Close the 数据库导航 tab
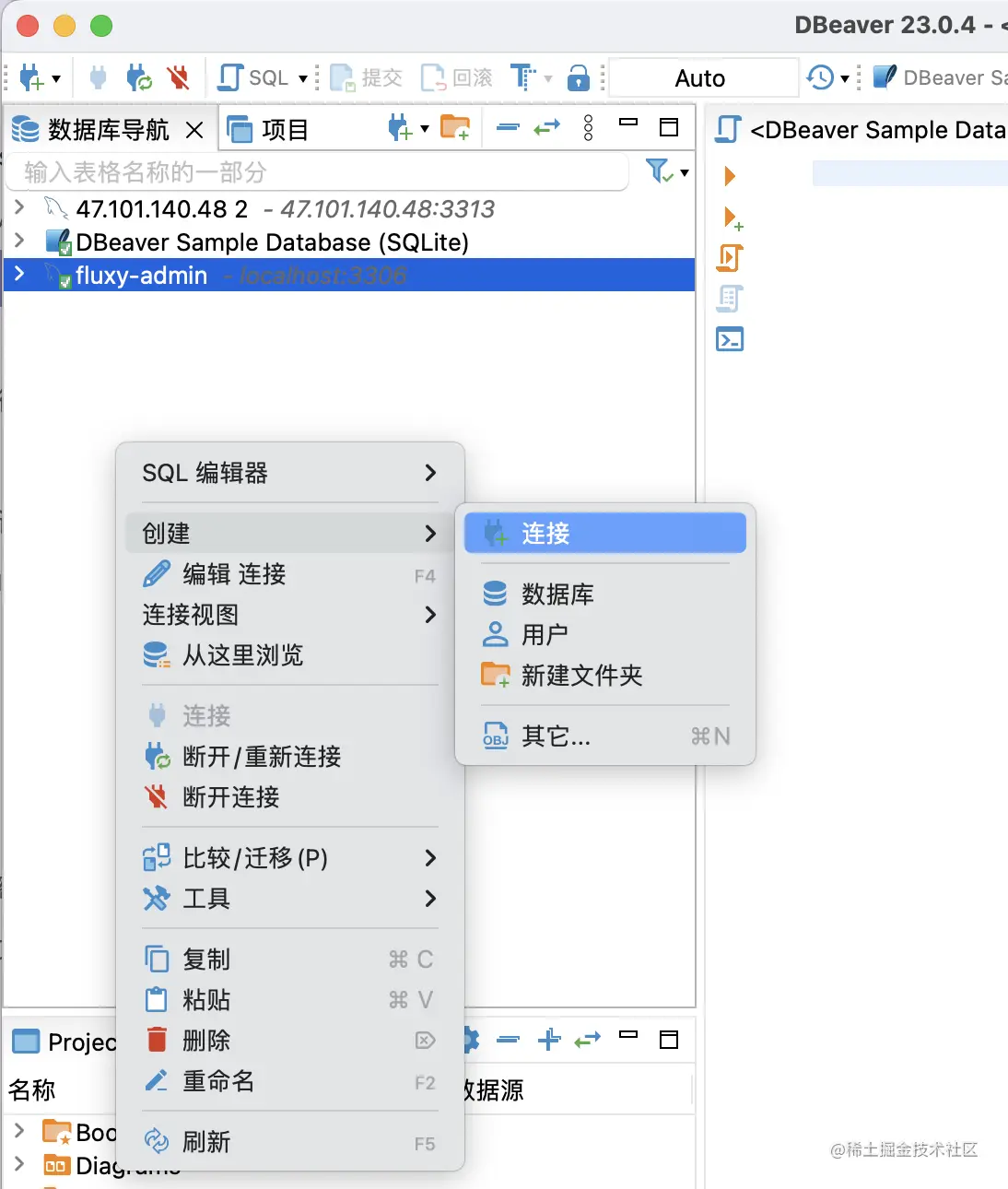 coord(194,130)
